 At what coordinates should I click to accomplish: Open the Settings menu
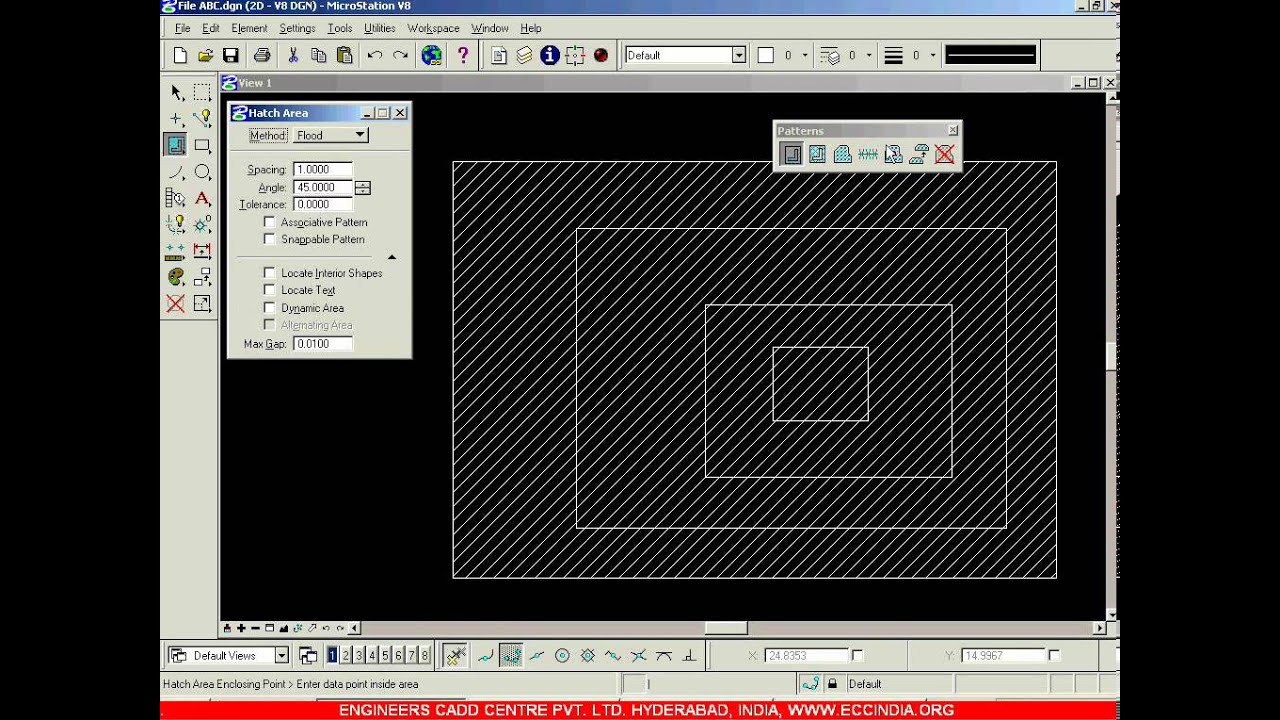297,29
